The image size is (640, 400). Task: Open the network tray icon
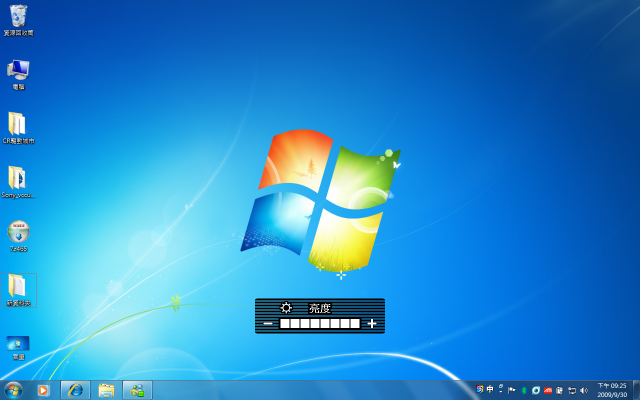pos(572,391)
